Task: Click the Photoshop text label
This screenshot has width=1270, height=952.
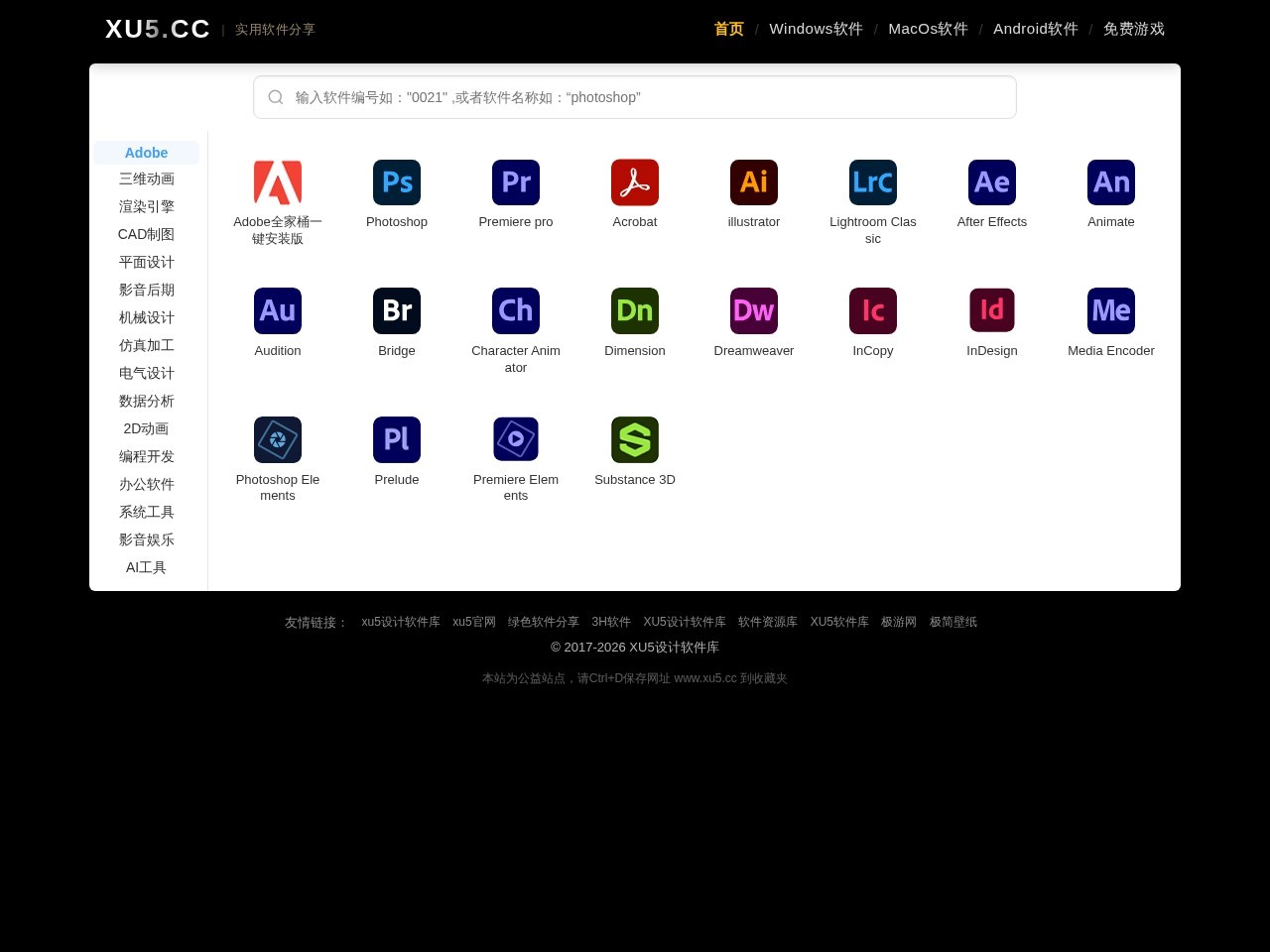Action: [x=397, y=222]
